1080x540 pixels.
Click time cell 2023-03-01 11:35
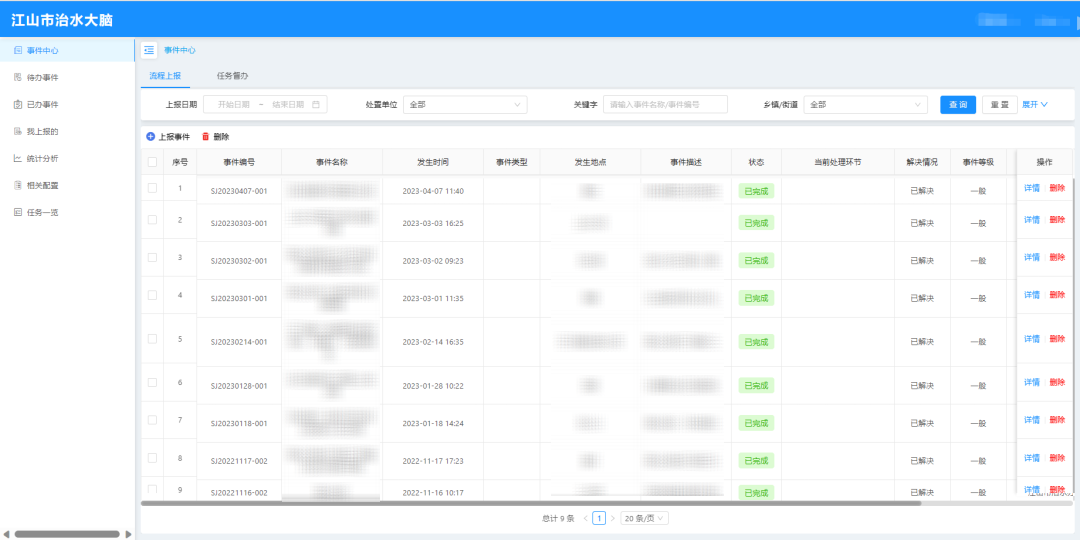click(433, 298)
